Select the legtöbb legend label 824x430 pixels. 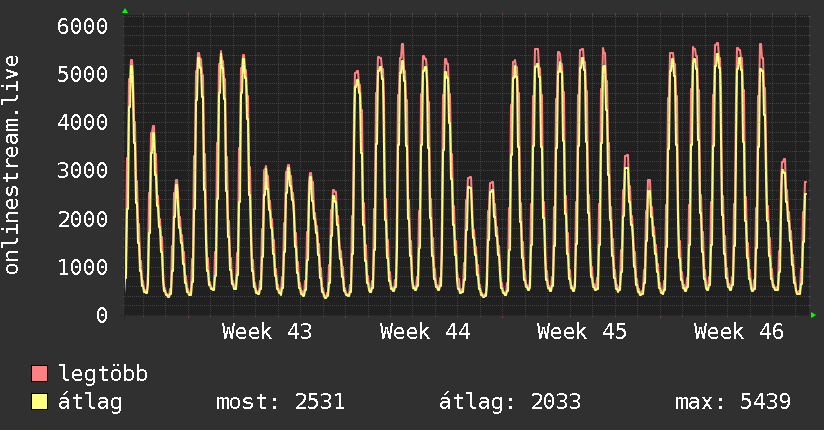pos(103,374)
